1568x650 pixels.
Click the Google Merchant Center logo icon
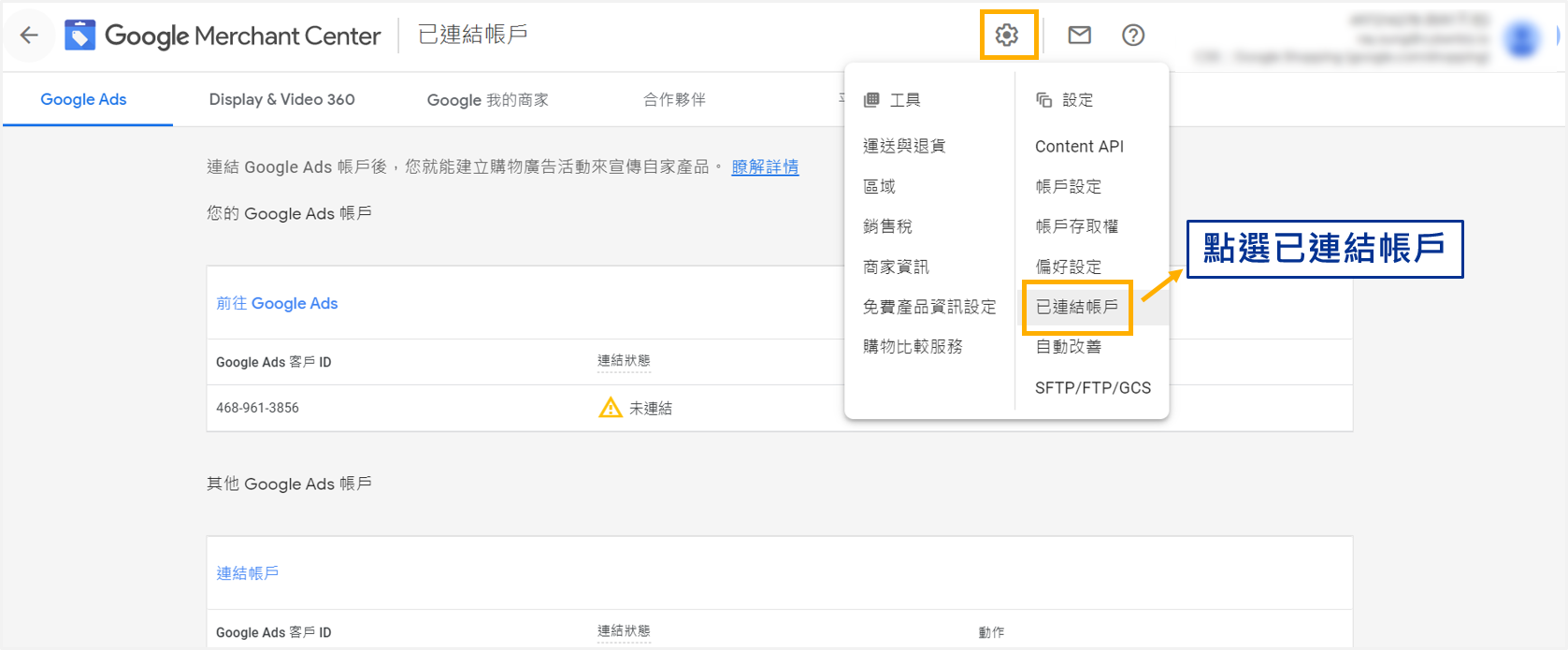click(x=79, y=36)
